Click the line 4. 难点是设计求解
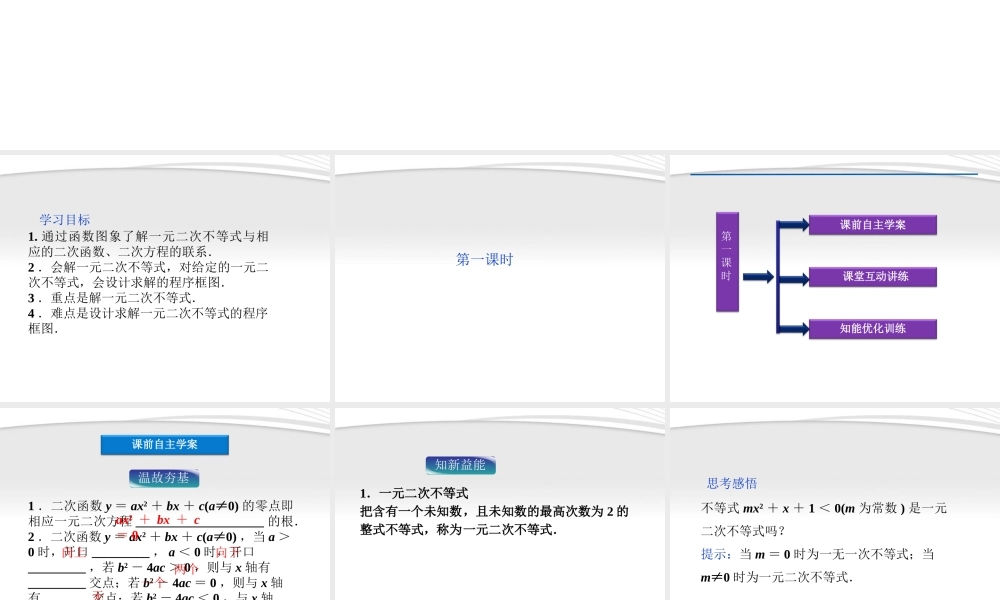This screenshot has height=600, width=1000. coord(148,313)
